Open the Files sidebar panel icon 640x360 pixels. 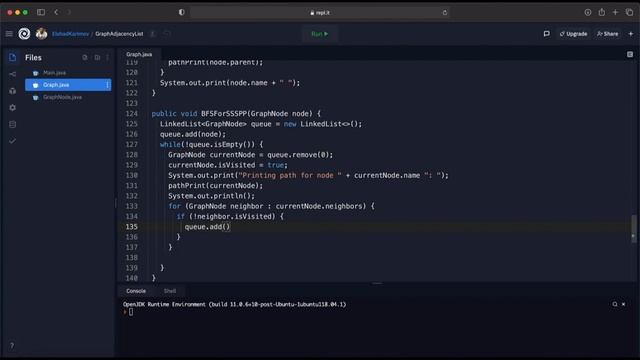click(13, 58)
